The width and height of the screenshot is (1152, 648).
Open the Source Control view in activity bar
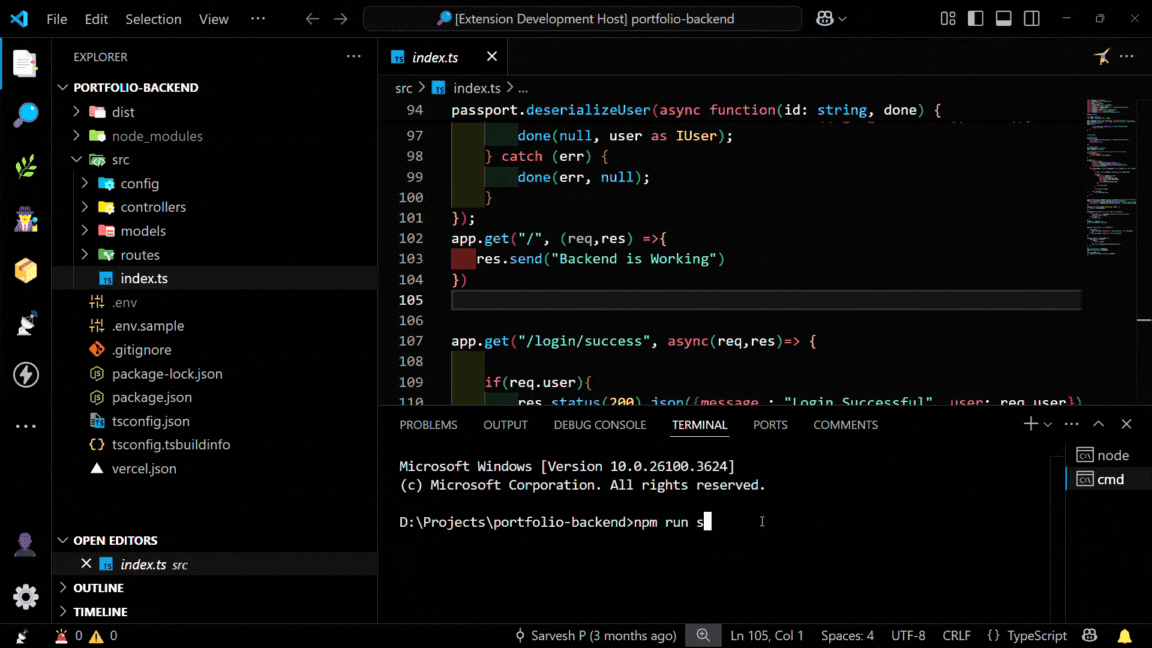[x=25, y=166]
